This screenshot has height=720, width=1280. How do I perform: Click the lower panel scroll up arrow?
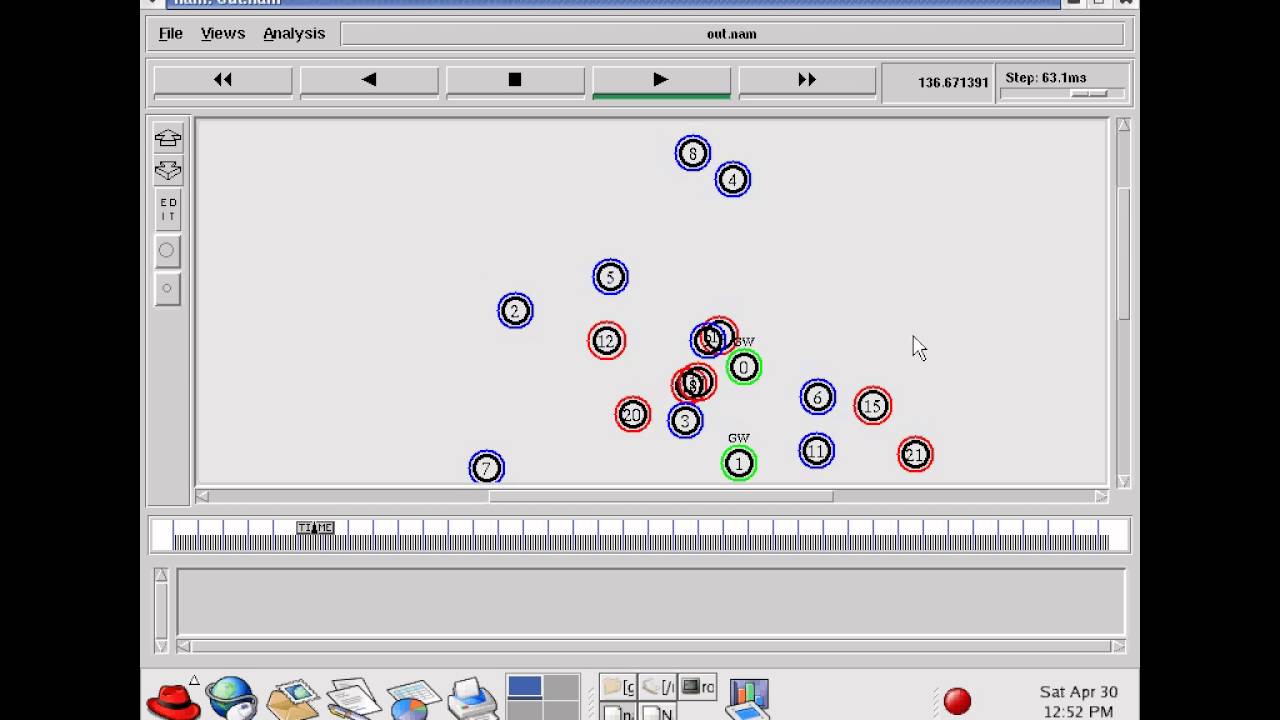[160, 575]
